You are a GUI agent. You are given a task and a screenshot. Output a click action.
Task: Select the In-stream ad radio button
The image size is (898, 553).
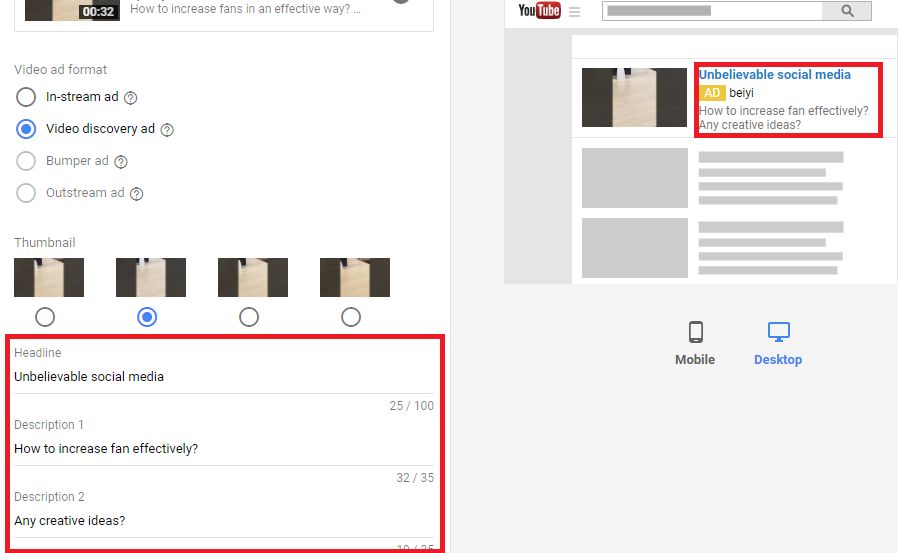click(26, 97)
